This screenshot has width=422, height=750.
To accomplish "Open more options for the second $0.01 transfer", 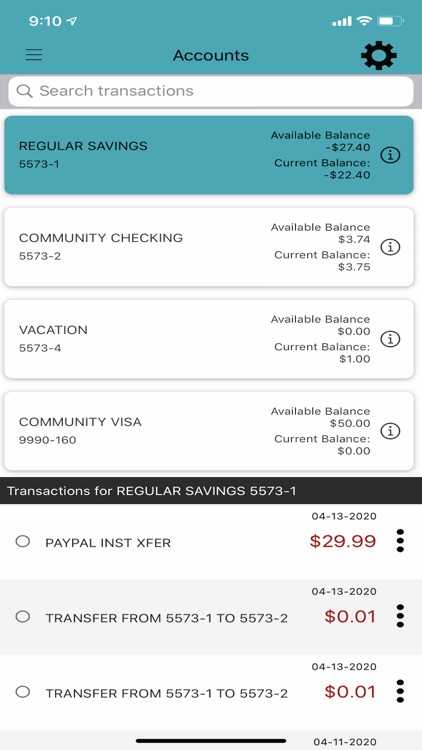I will [x=400, y=691].
